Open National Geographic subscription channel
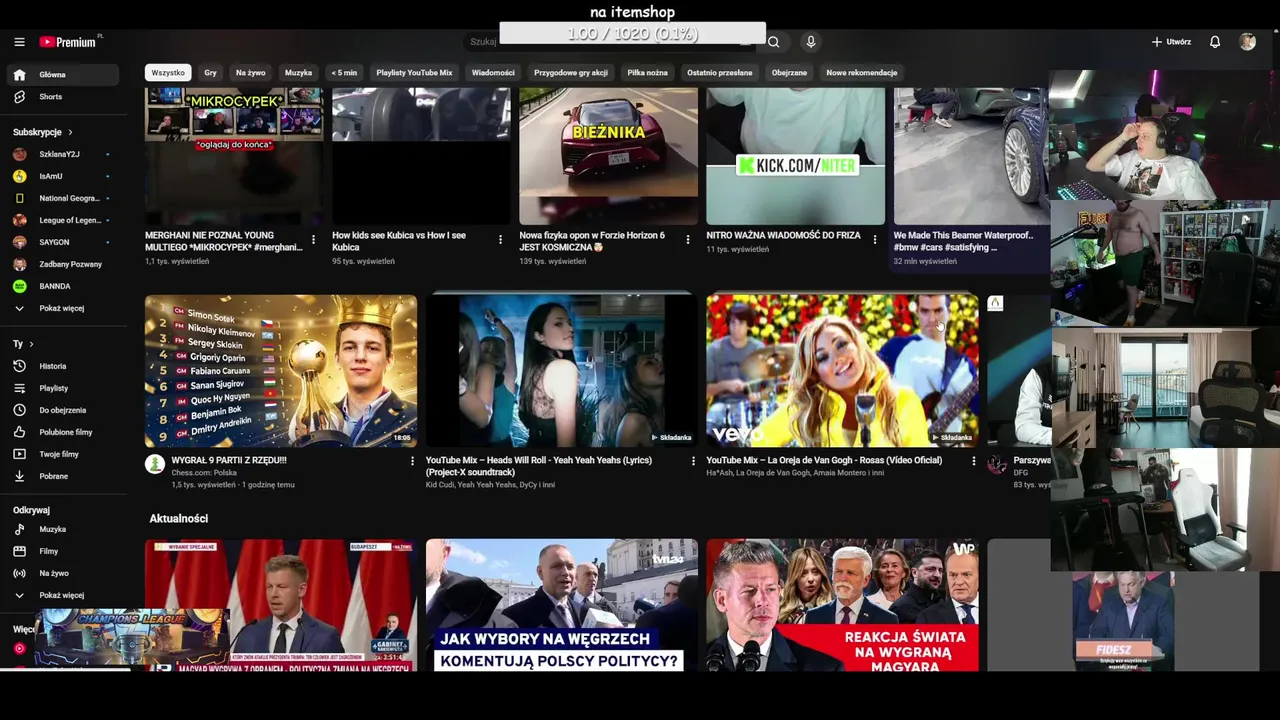 point(62,198)
